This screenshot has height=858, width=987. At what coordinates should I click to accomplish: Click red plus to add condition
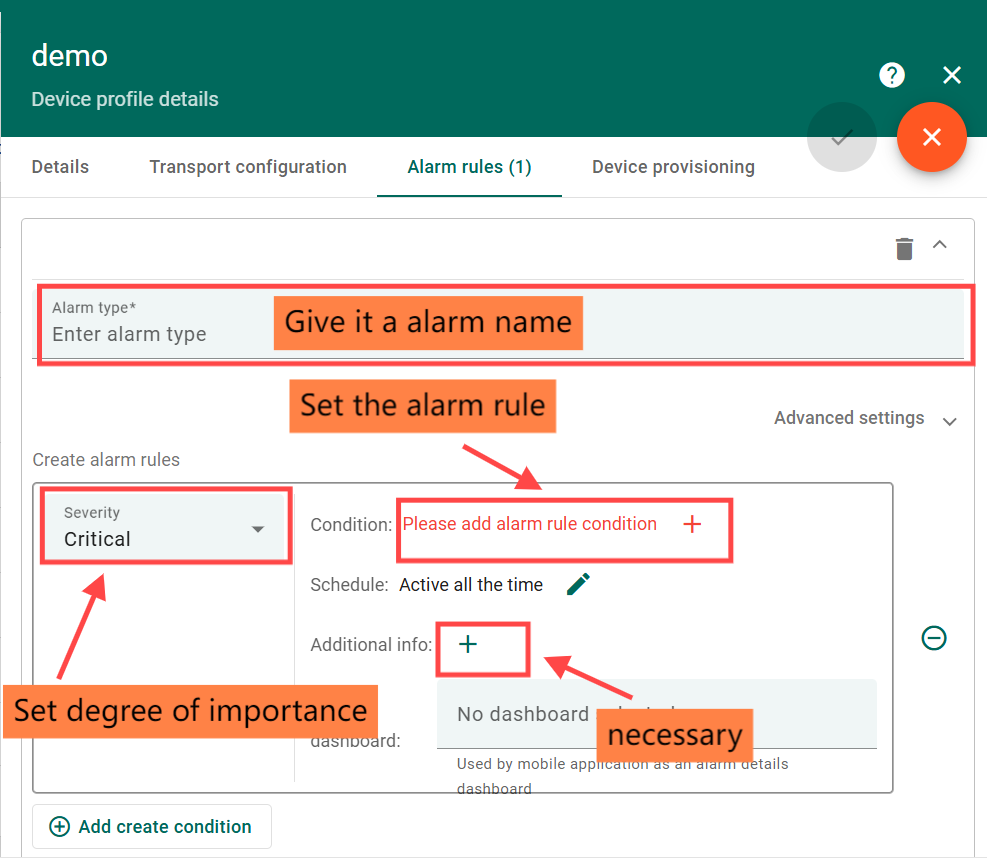[692, 524]
